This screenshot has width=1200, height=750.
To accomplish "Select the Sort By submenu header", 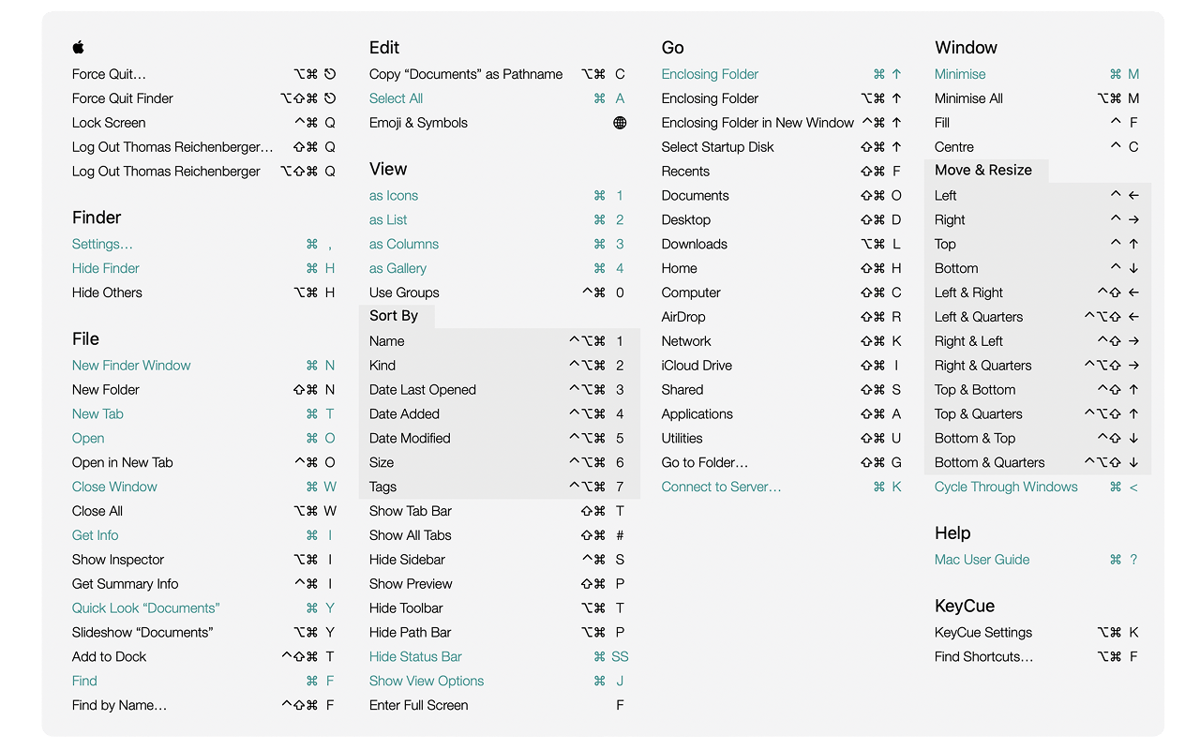I will (x=394, y=316).
